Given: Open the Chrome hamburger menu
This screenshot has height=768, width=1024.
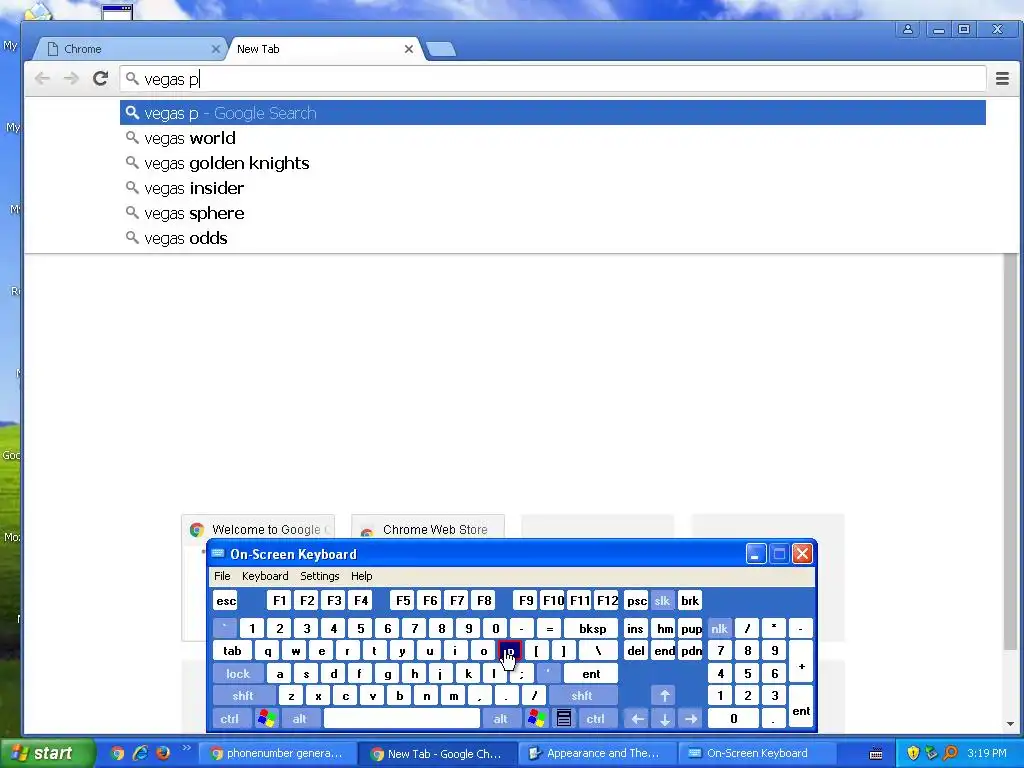Looking at the screenshot, I should pos(1002,79).
